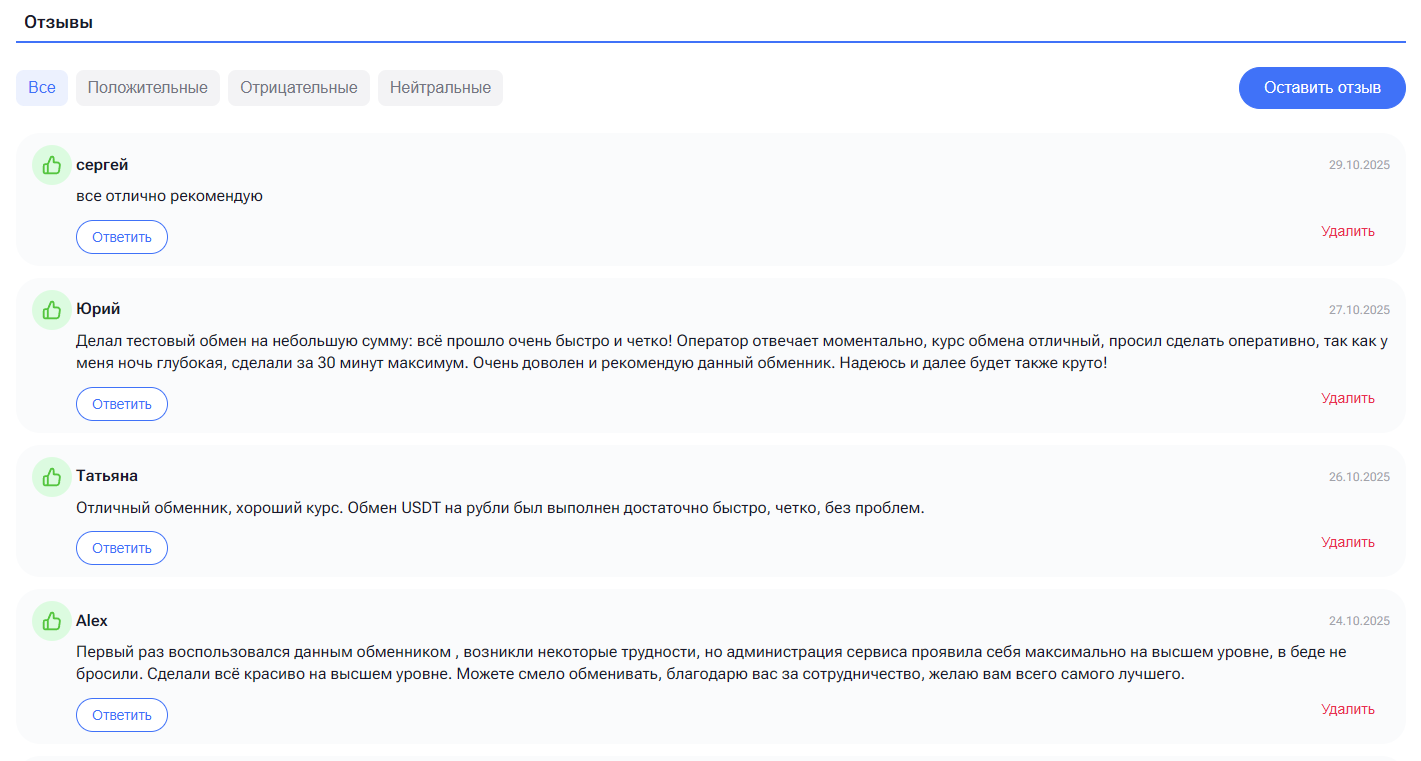Delete сергей's review using Удалить
Image resolution: width=1421 pixels, height=761 pixels.
1347,231
